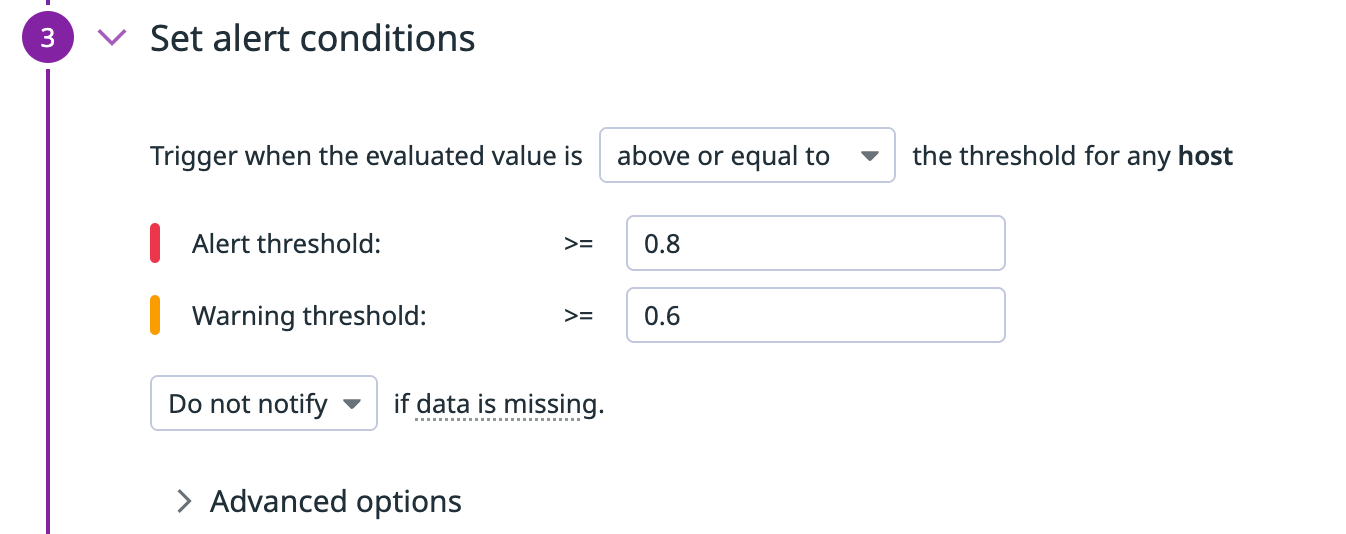Click the caret arrow in comparison dropdown
The image size is (1346, 534).
pyautogui.click(x=869, y=157)
